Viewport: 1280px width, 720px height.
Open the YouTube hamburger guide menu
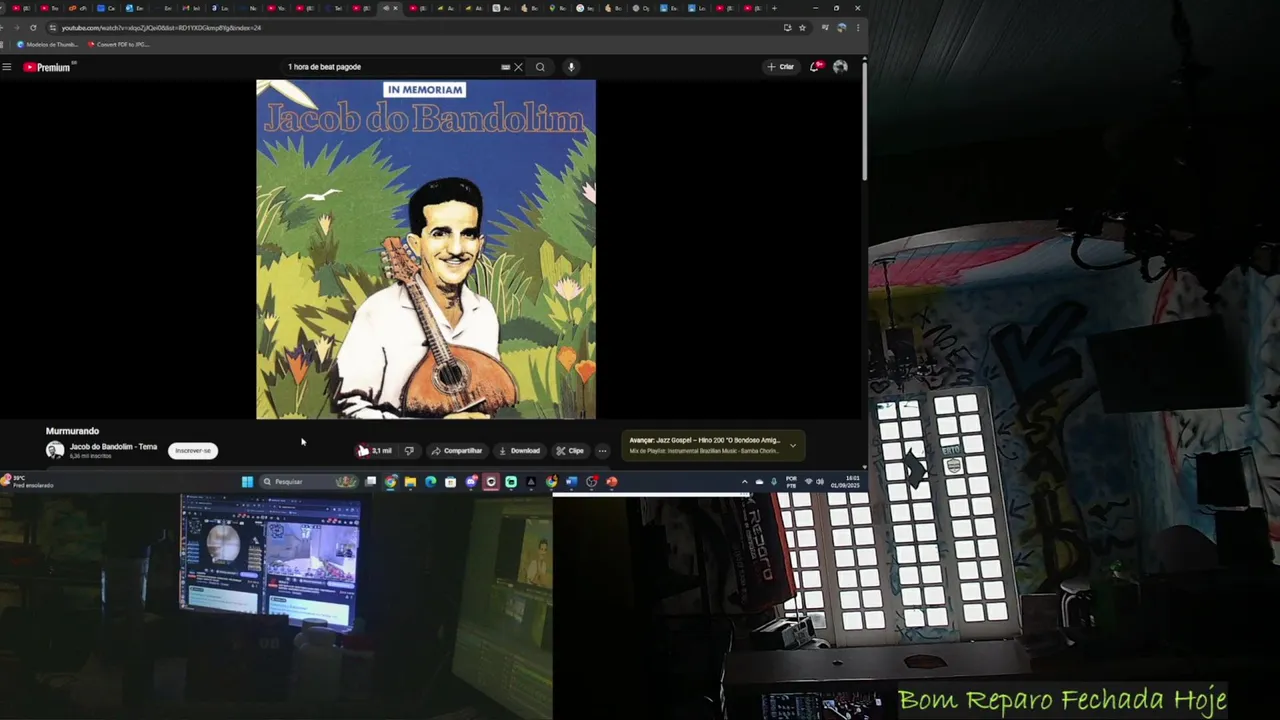tap(7, 67)
